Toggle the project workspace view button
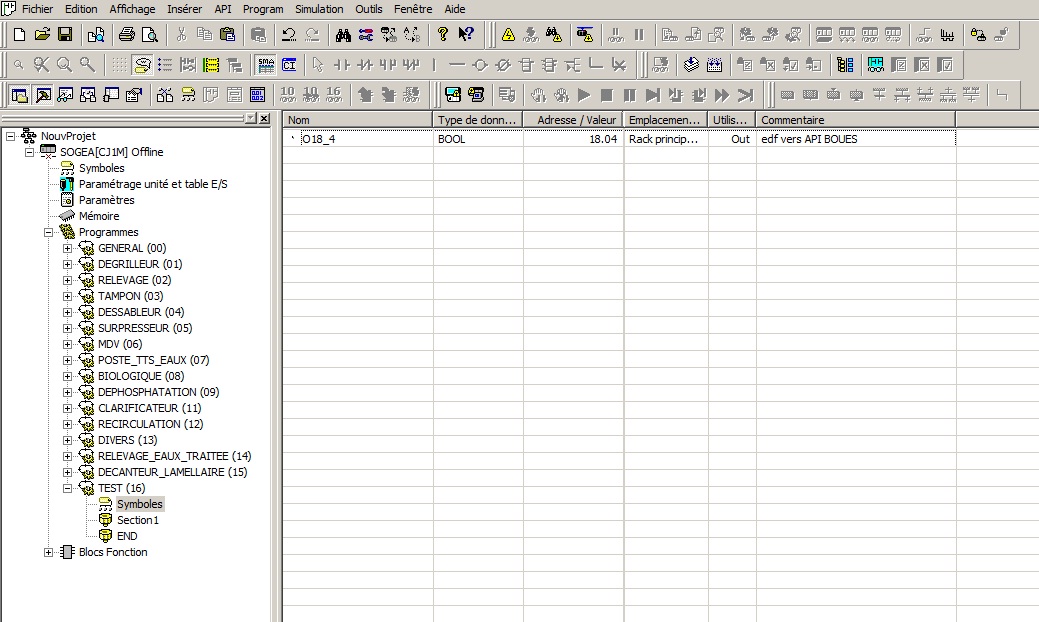 [x=20, y=95]
